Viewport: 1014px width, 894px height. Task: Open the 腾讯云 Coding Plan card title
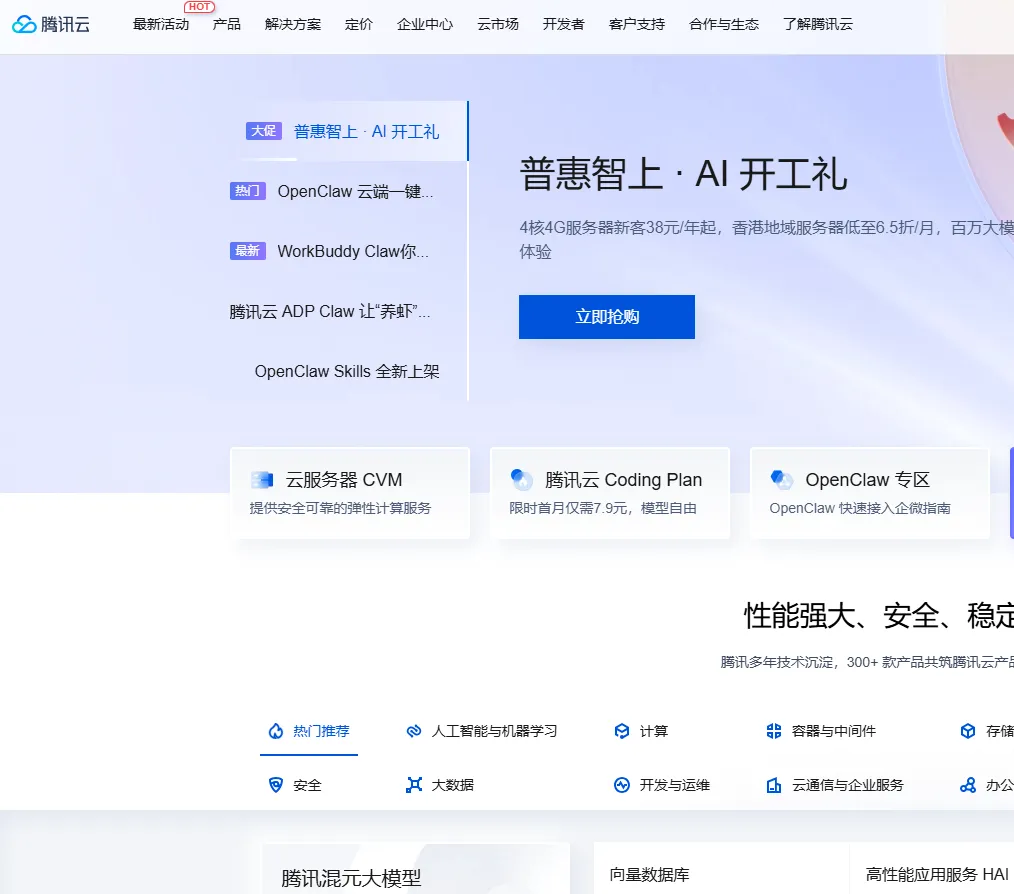click(x=623, y=480)
